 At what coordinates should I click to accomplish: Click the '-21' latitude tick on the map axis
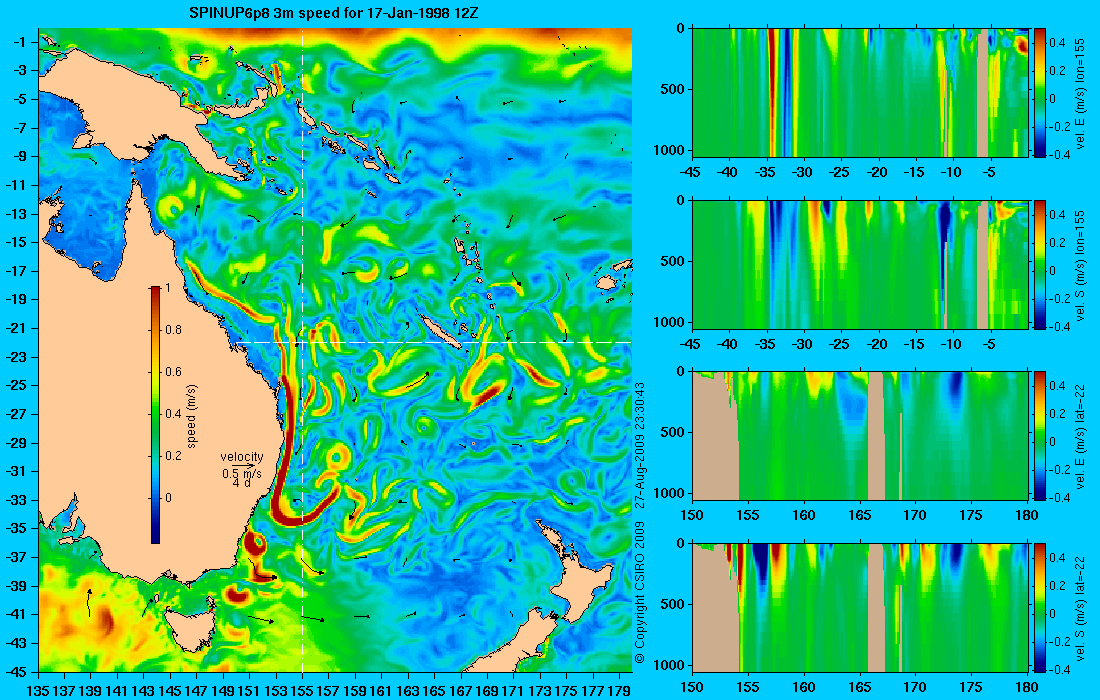pyautogui.click(x=17, y=328)
